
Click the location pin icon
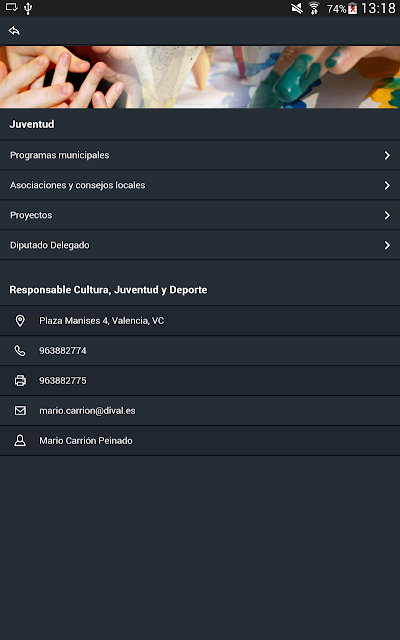click(20, 321)
